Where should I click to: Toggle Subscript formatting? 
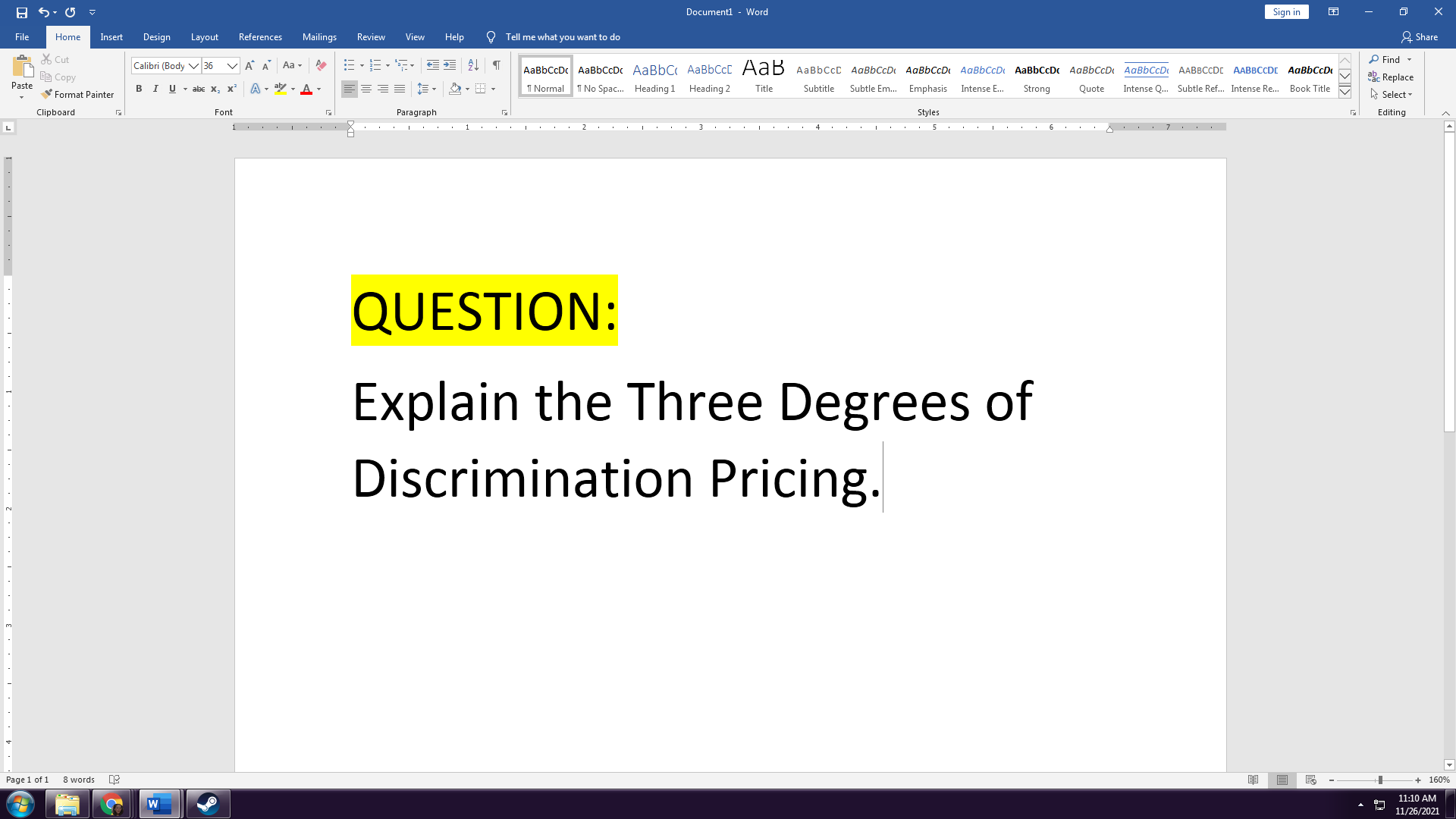click(215, 89)
